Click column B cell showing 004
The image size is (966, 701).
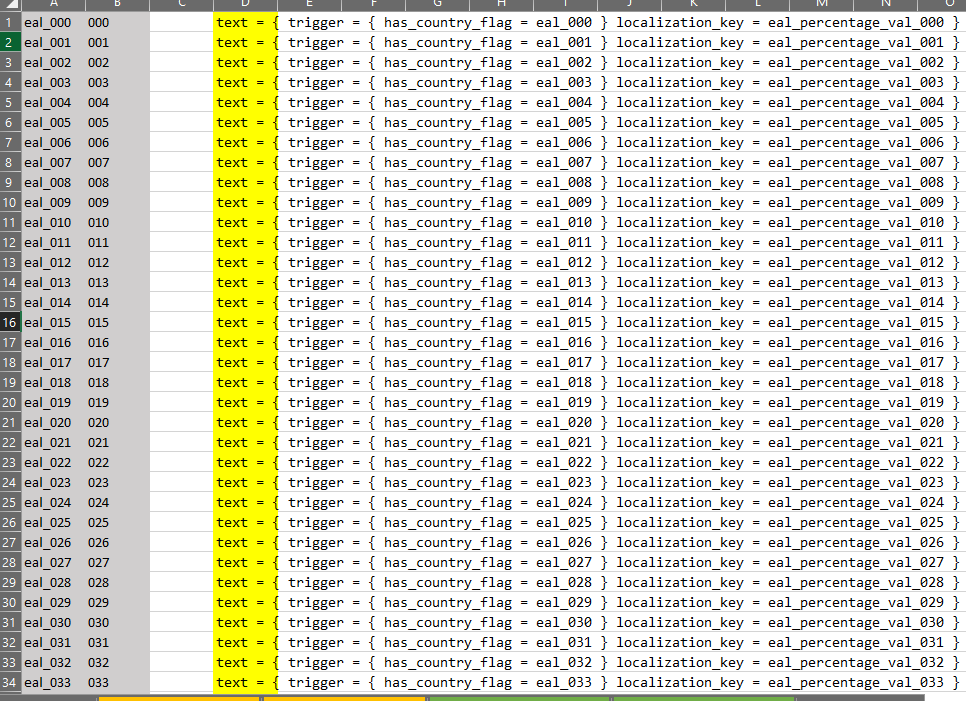[x=117, y=103]
